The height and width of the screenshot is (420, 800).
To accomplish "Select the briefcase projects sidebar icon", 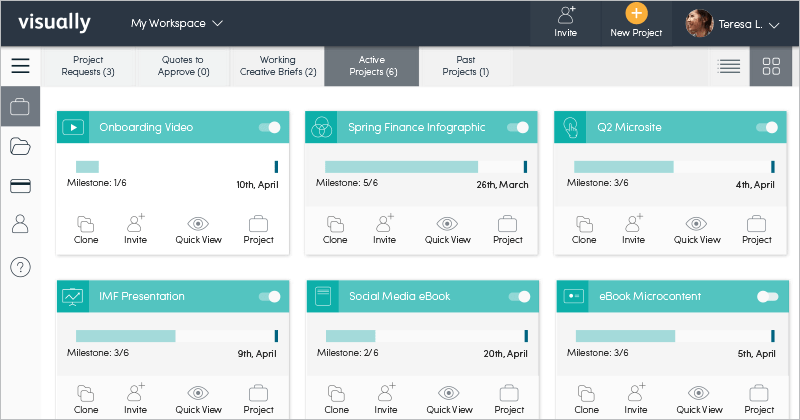I will (20, 107).
